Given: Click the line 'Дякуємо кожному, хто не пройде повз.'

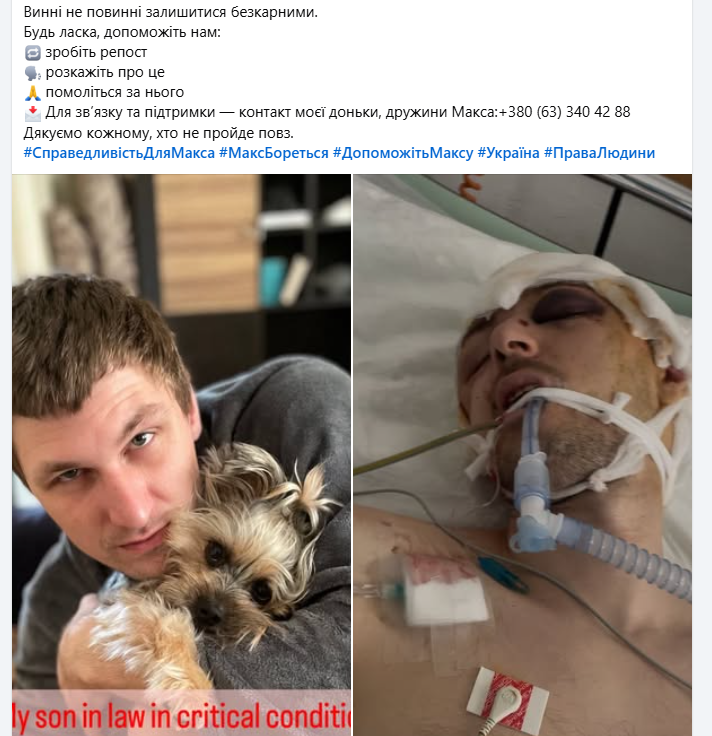Looking at the screenshot, I should (159, 133).
